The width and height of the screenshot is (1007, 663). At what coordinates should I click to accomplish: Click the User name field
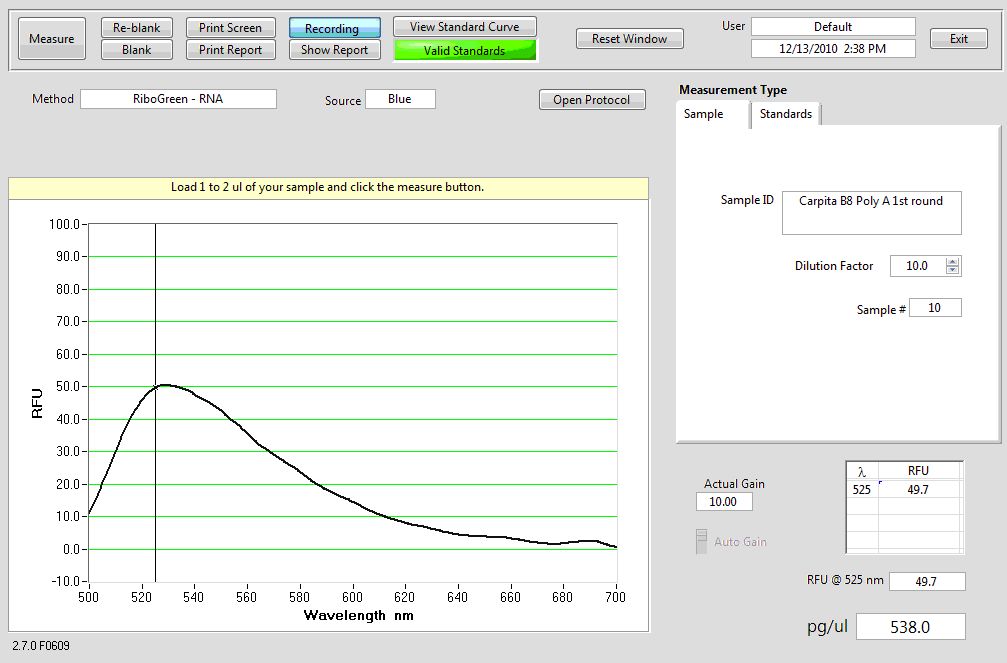coord(833,27)
